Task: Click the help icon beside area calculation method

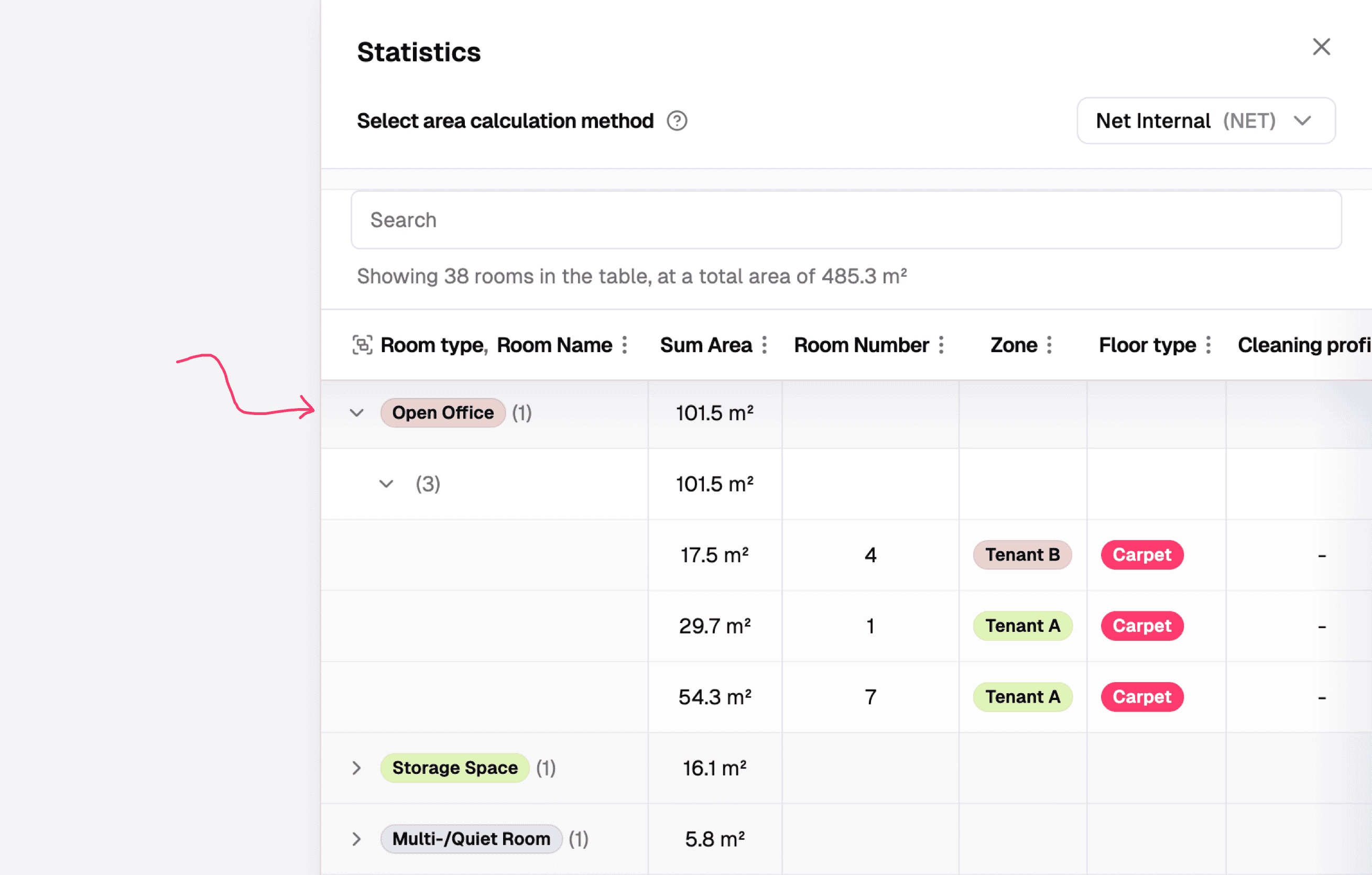Action: coord(677,121)
